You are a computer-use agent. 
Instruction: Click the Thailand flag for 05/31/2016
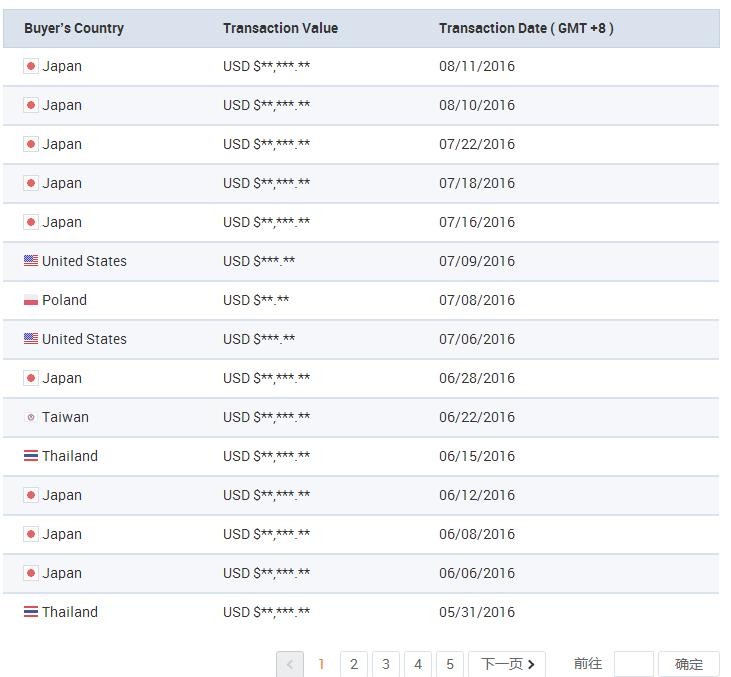[x=31, y=611]
